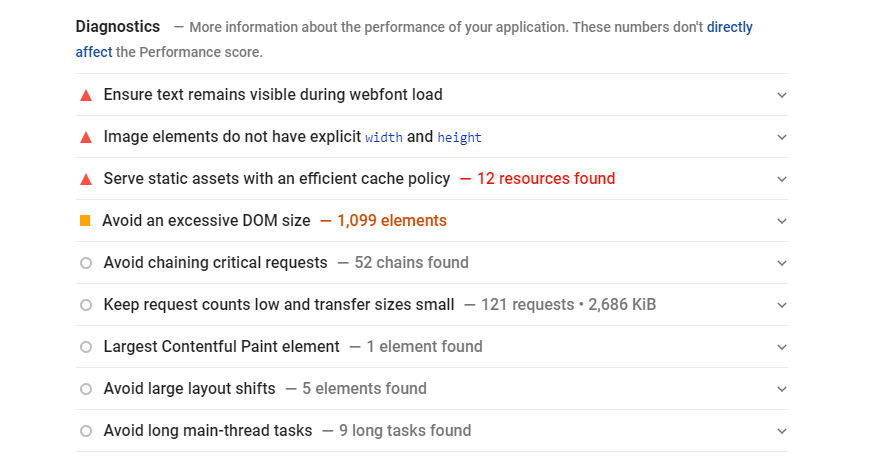Expand excessive DOM size chevron
Viewport: 882px width, 476px height.
pyautogui.click(x=782, y=221)
